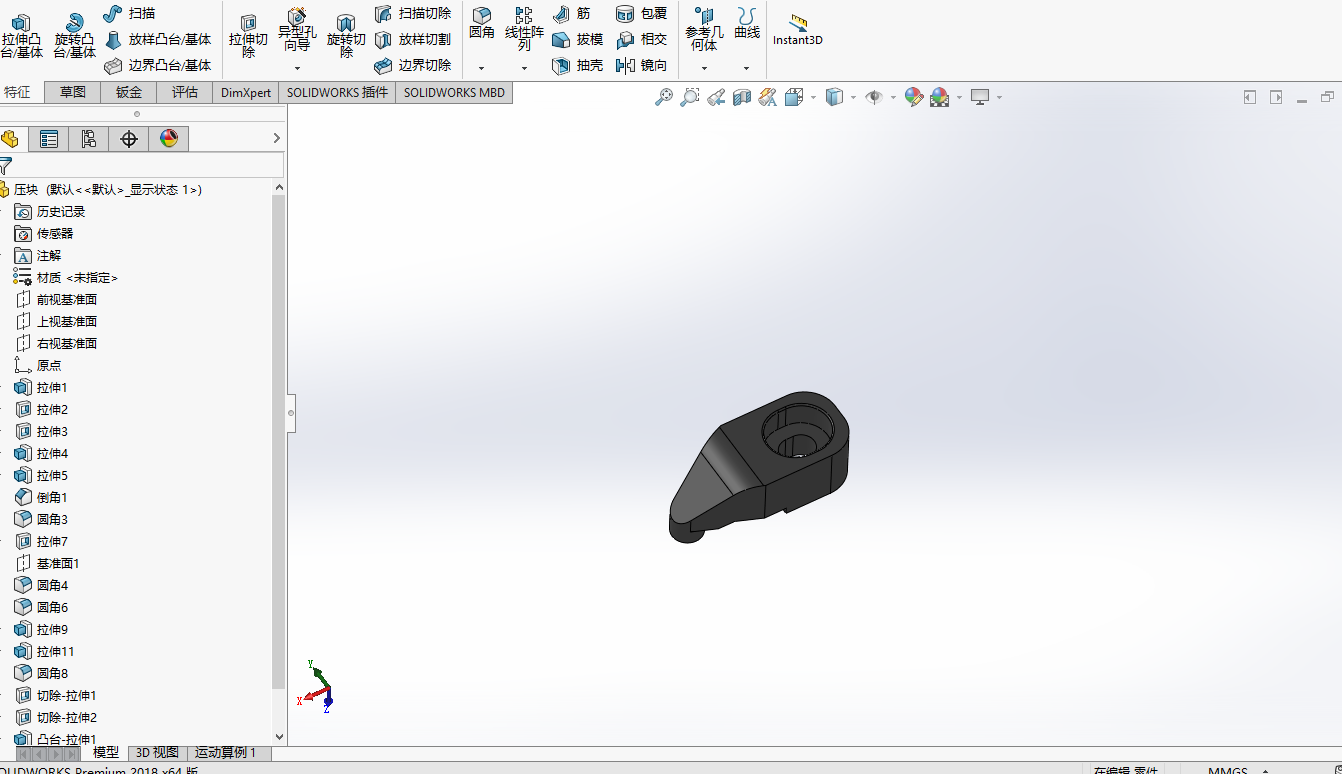
Task: Select the 旋转切除 revolved cut tool
Action: [346, 36]
